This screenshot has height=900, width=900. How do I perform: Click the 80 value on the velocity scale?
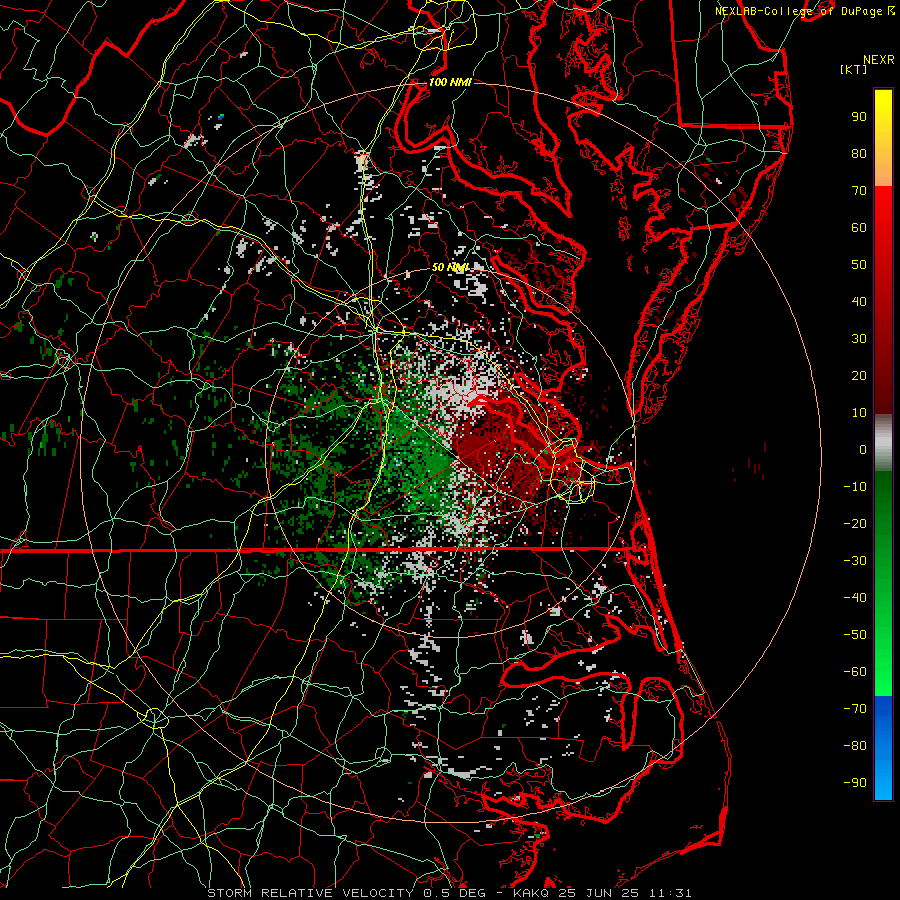click(x=859, y=153)
